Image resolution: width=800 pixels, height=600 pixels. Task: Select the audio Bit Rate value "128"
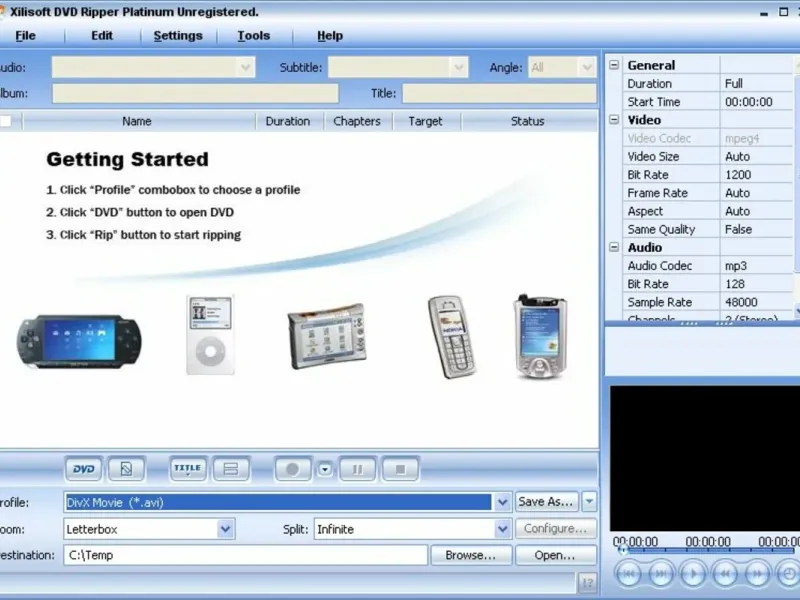click(757, 284)
